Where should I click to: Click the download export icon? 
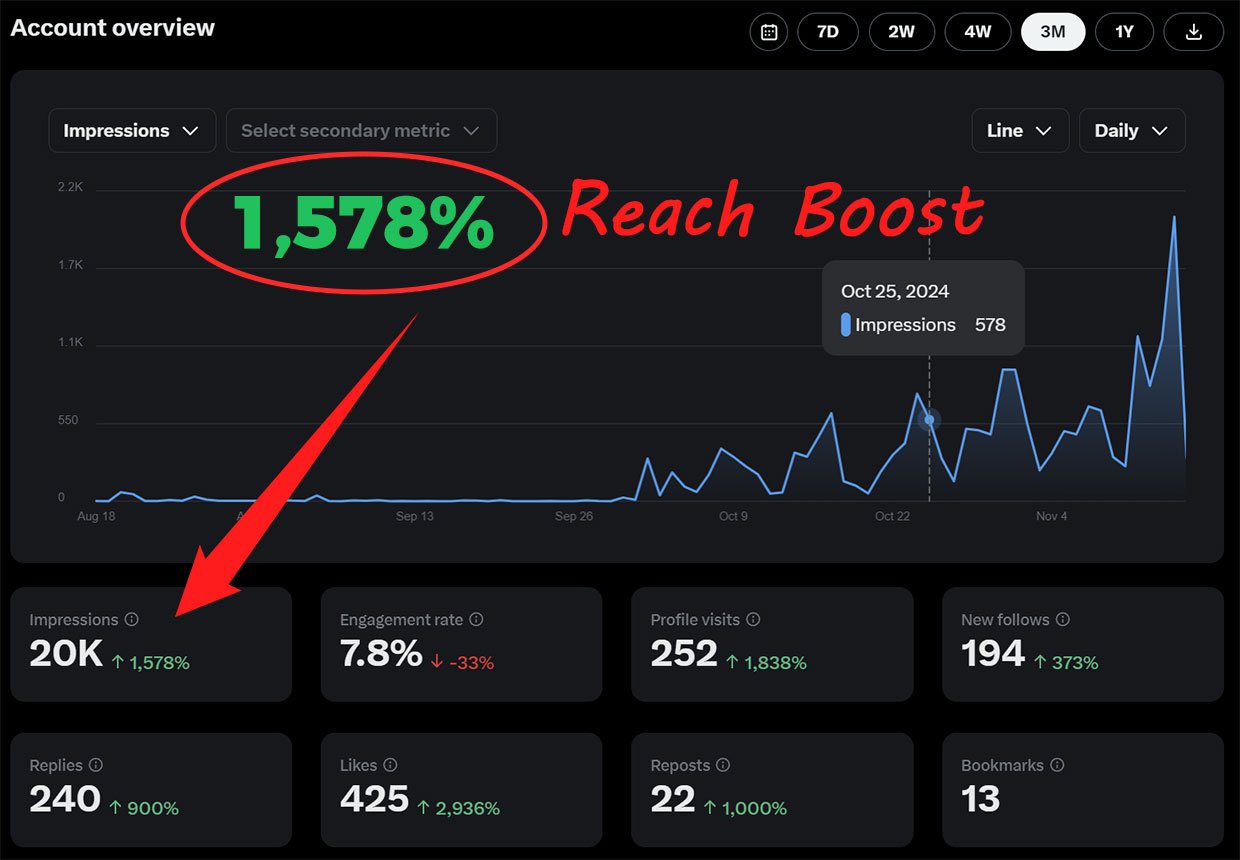1193,32
